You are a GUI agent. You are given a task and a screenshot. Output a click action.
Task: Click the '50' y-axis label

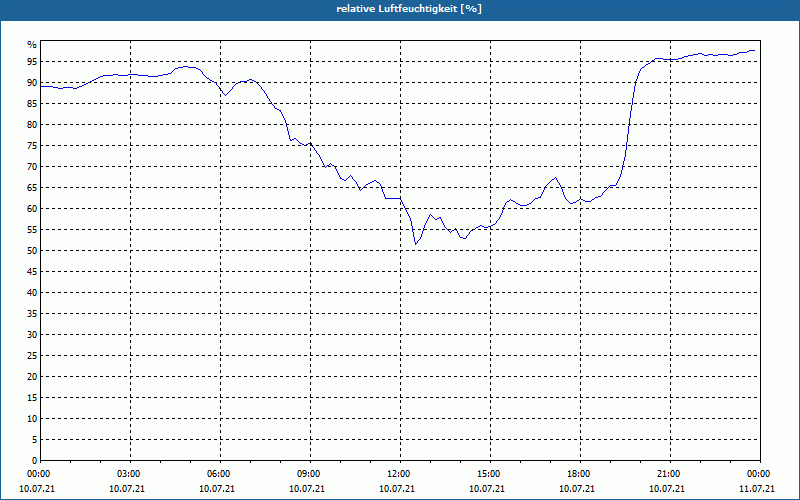tap(32, 251)
